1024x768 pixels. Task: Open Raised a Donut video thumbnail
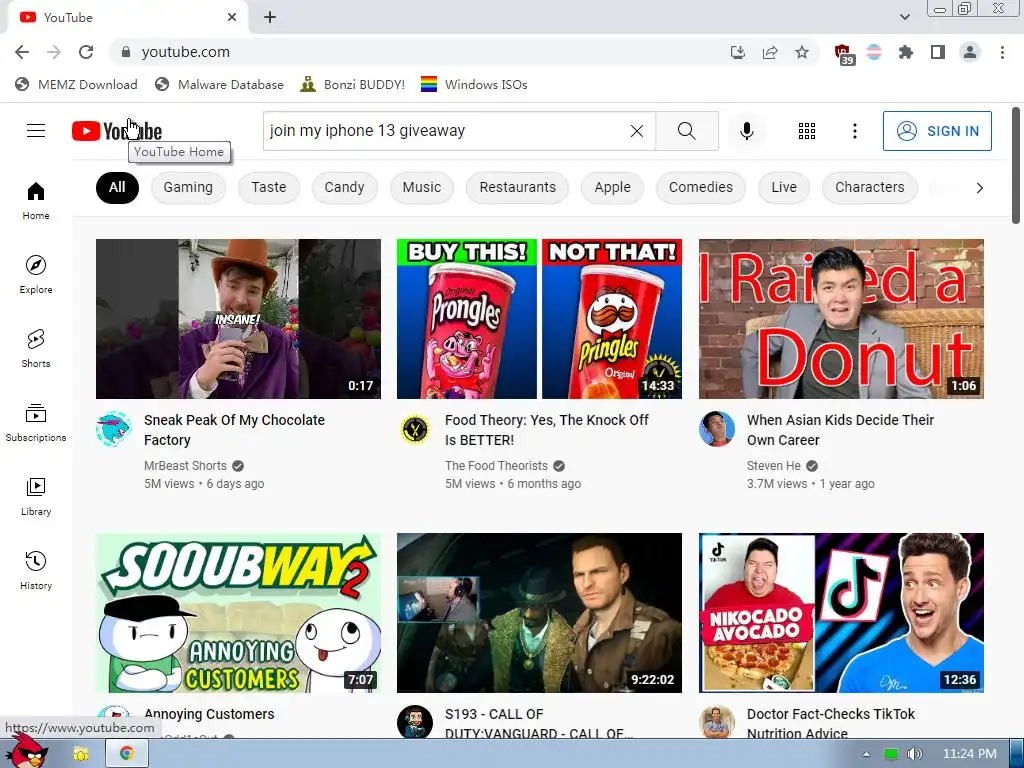(x=841, y=319)
